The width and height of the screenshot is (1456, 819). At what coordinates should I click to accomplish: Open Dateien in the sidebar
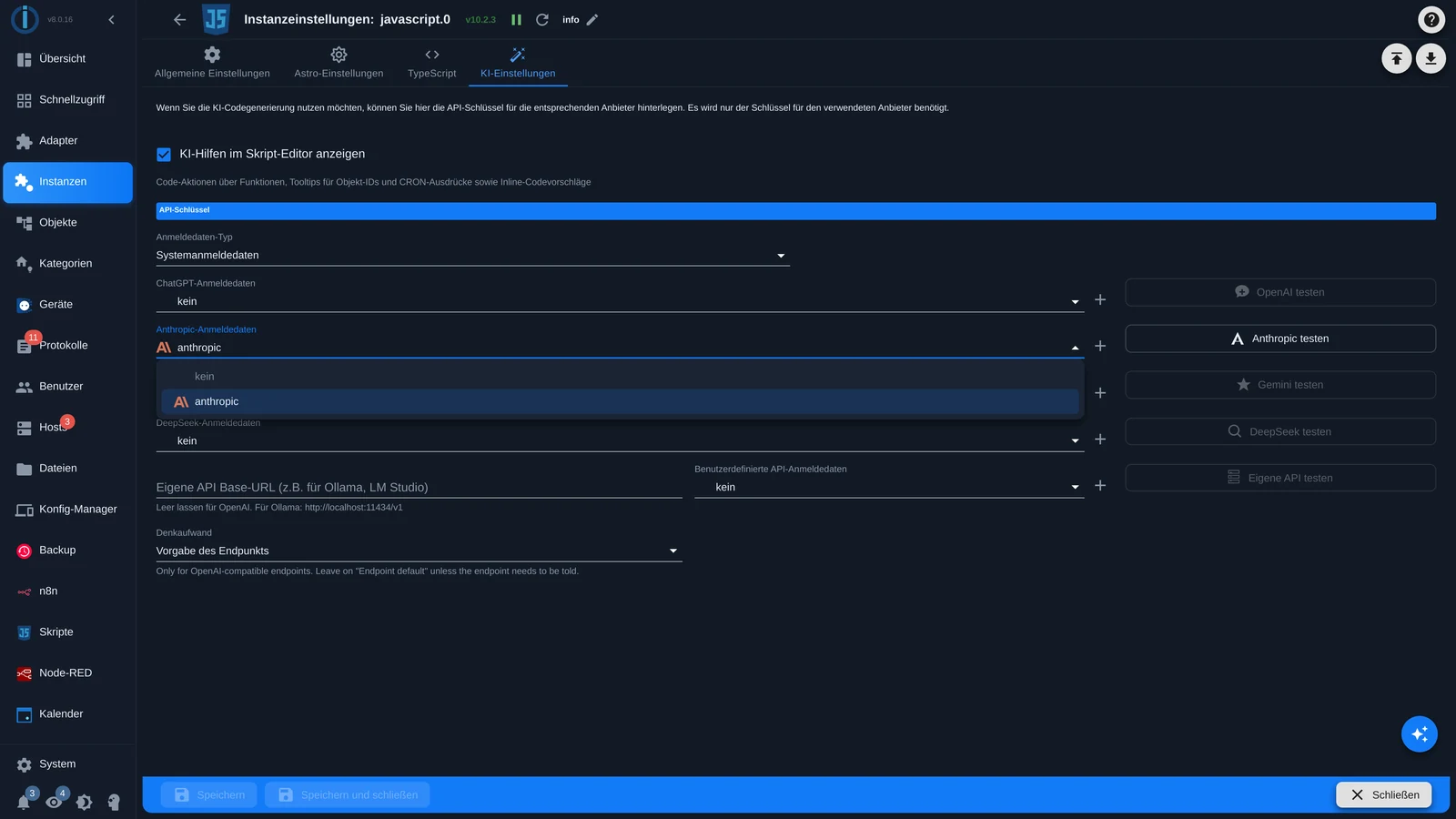click(68, 469)
